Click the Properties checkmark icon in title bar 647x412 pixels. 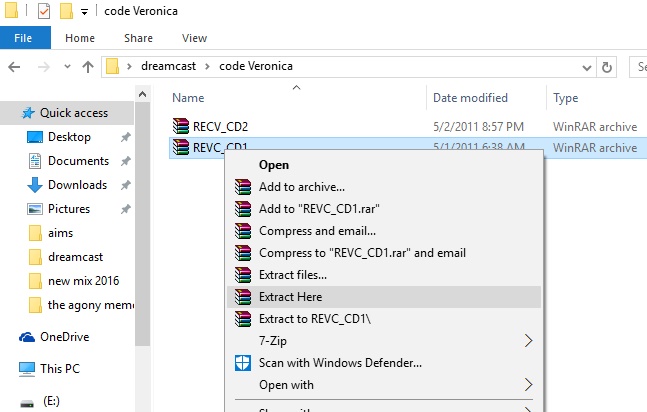tap(44, 11)
